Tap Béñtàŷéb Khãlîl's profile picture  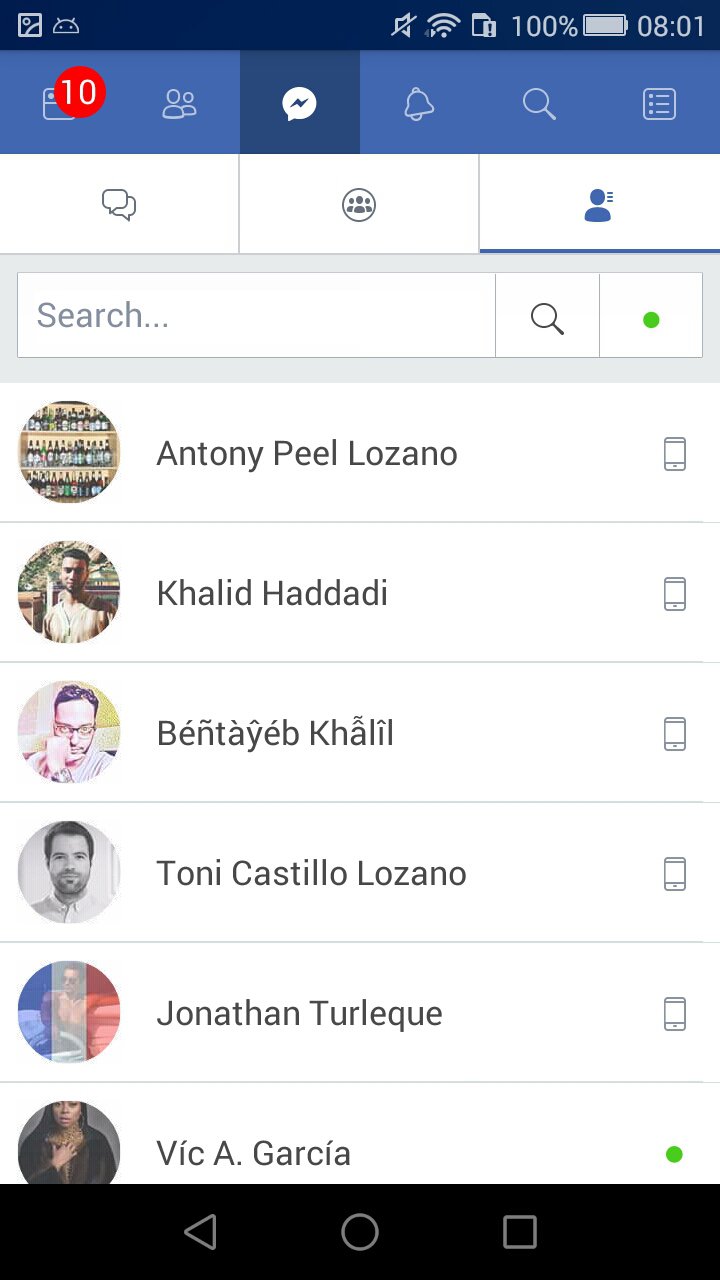(x=69, y=732)
